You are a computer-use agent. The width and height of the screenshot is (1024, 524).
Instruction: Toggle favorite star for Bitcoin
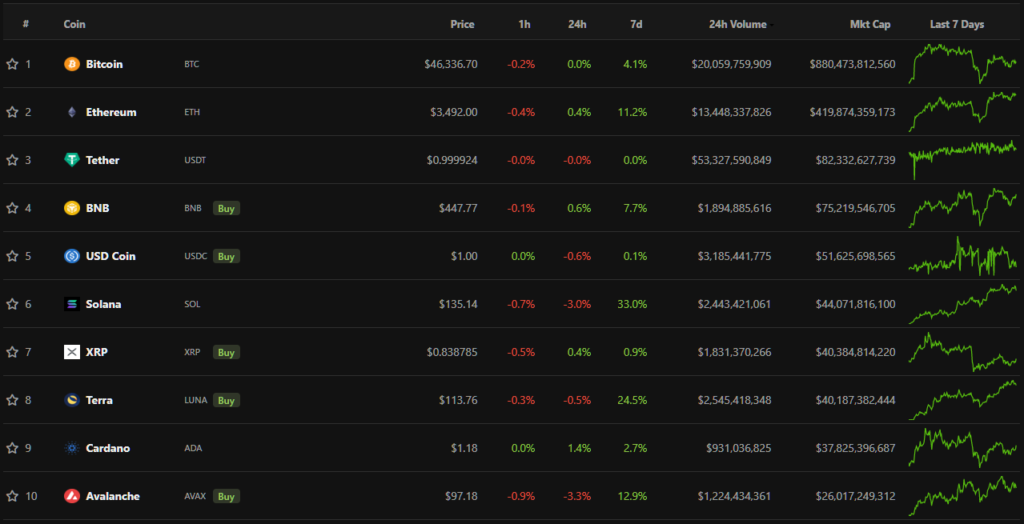pos(12,64)
